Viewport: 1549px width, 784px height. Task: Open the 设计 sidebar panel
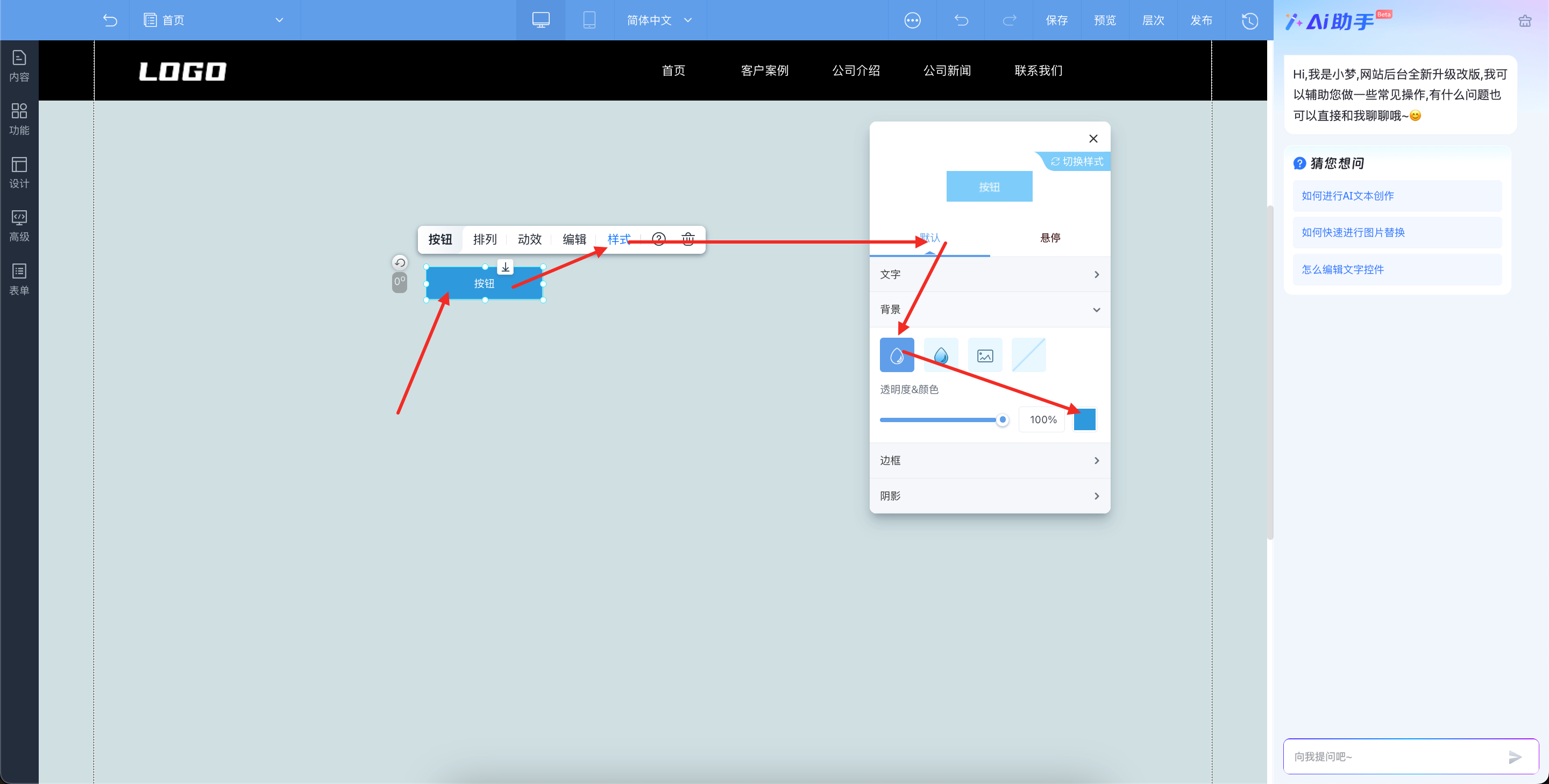[19, 173]
